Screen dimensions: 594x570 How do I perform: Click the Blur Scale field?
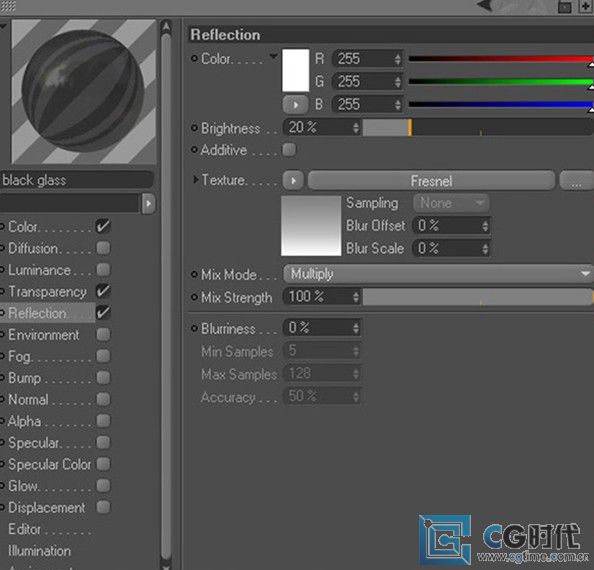point(452,249)
